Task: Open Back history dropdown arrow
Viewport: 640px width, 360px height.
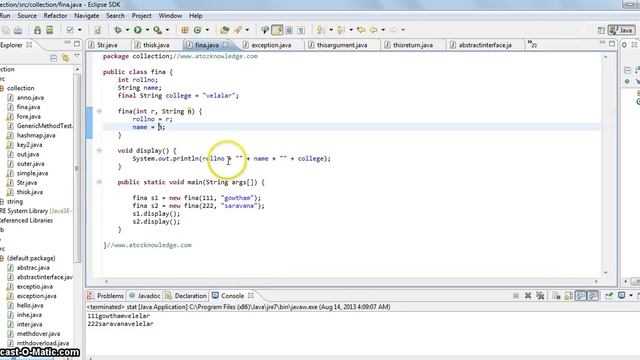Action: click(383, 30)
